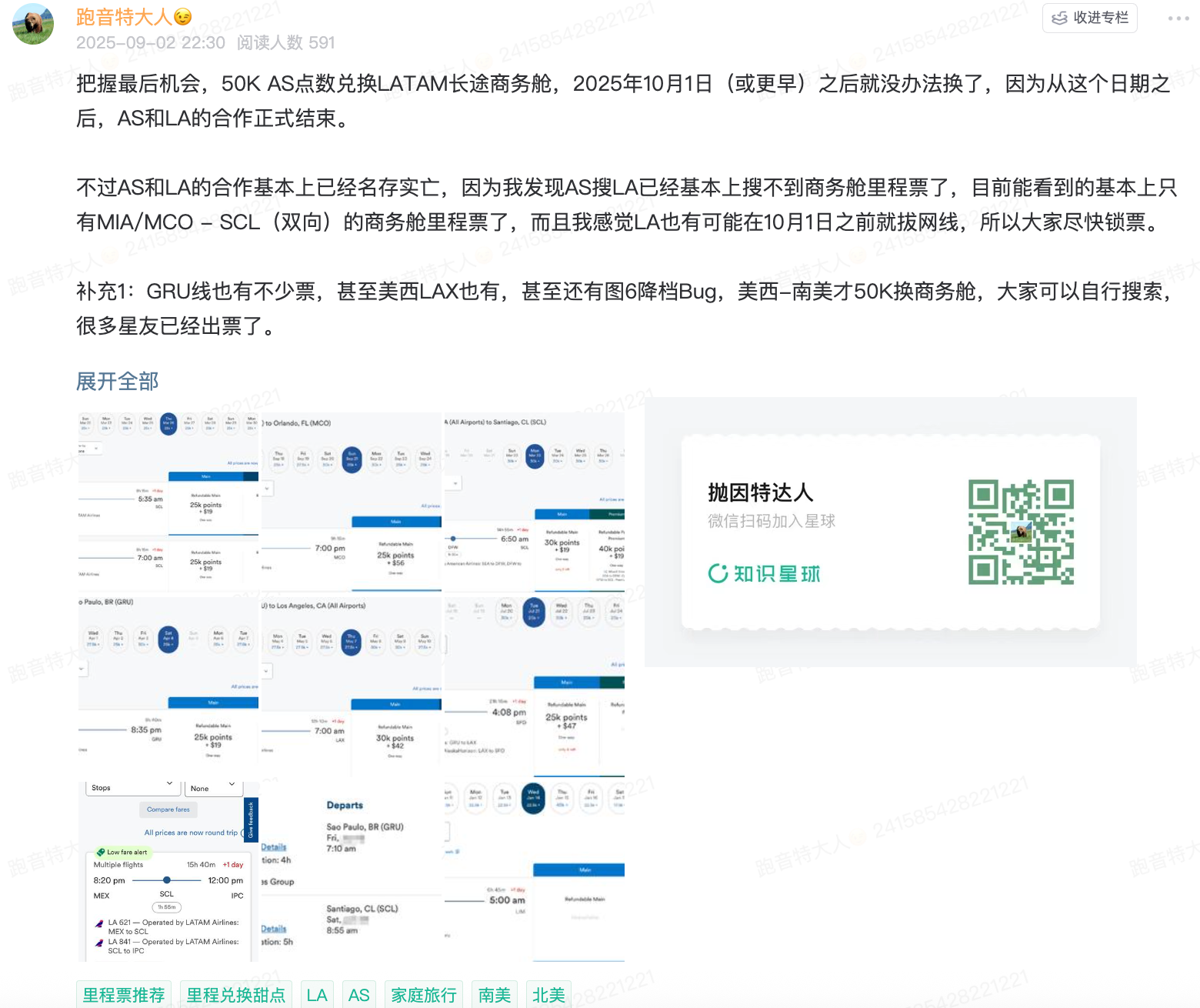
Task: Open the LA tag
Action: click(317, 995)
